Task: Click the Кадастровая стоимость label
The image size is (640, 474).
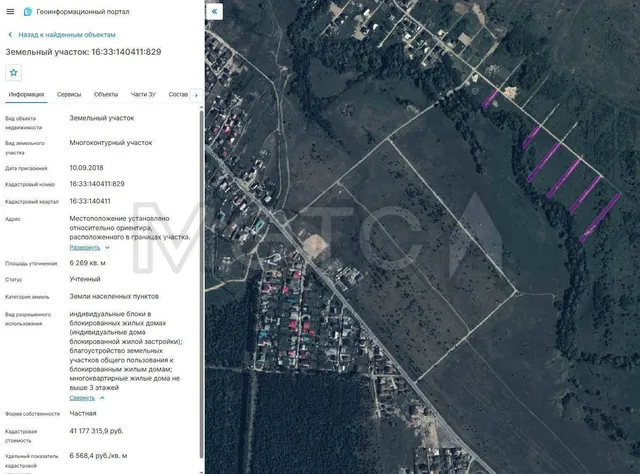Action: point(21,436)
